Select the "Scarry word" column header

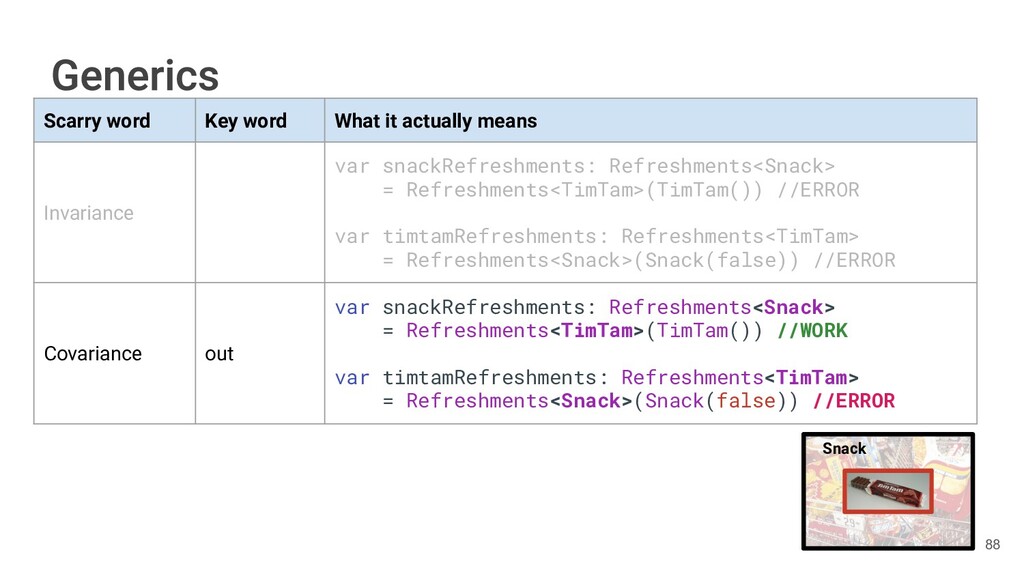97,121
